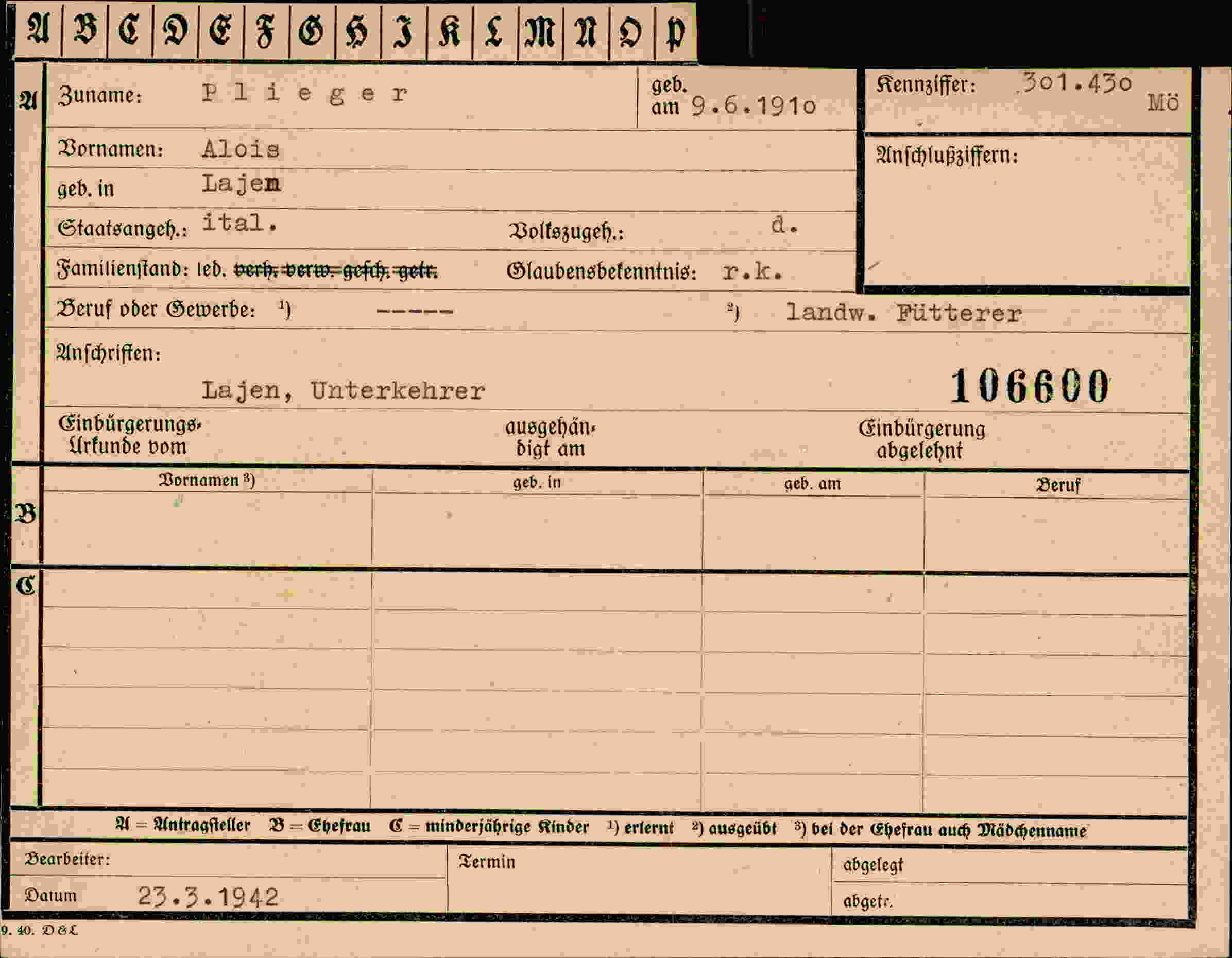Select the E tab in the alphabet strip
The width and height of the screenshot is (1232, 958).
221,30
